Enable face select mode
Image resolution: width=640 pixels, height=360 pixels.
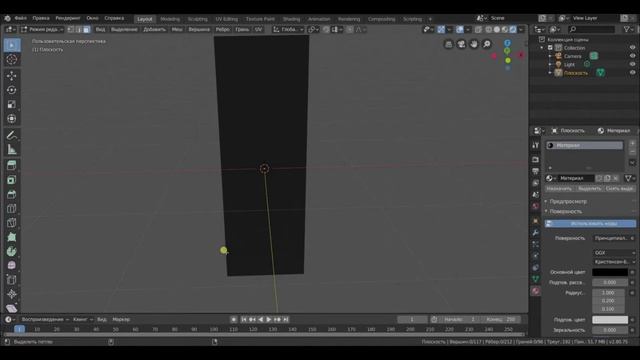[x=87, y=29]
